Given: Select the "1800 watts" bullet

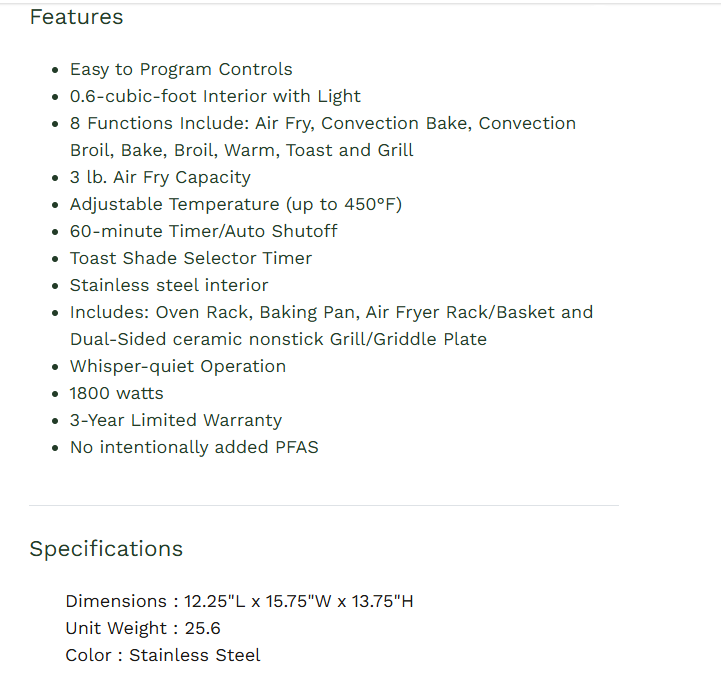Looking at the screenshot, I should (116, 393).
